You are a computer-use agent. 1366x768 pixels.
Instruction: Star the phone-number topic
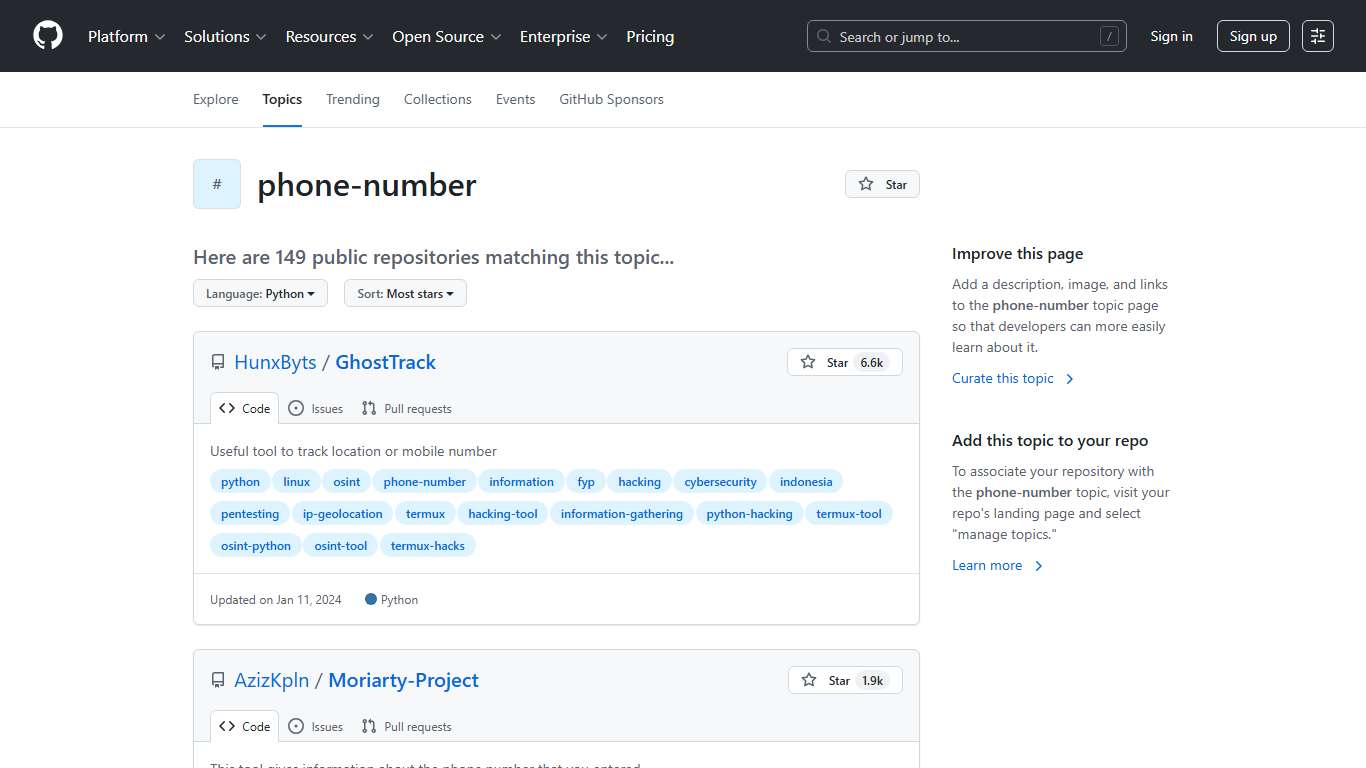[881, 184]
